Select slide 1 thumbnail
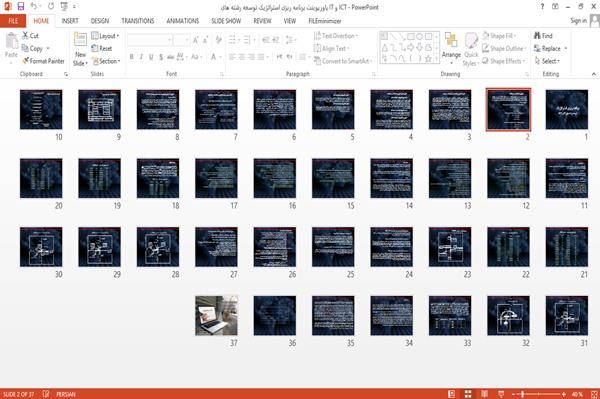The width and height of the screenshot is (600, 399). coord(567,109)
